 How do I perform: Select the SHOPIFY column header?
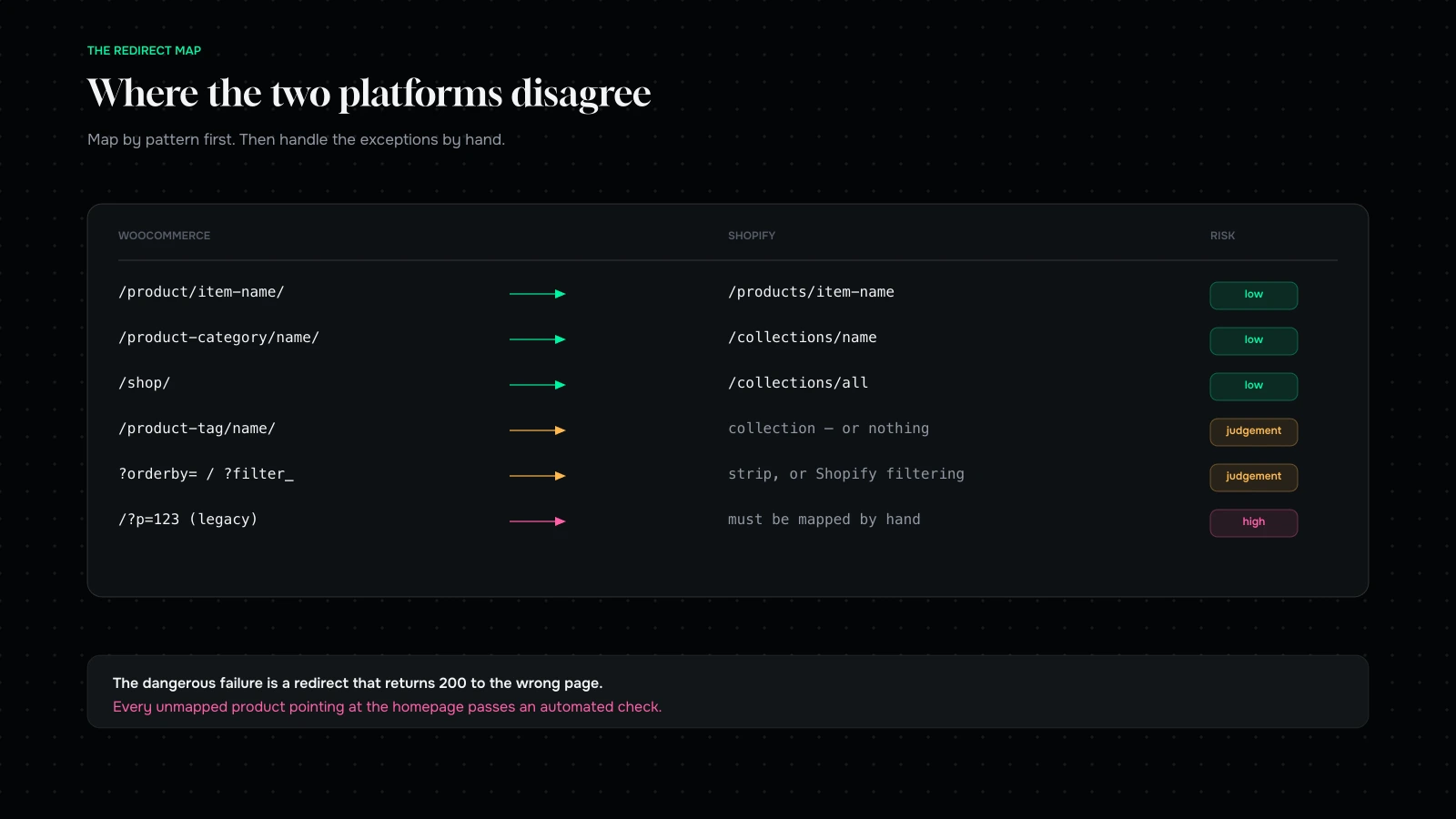point(752,236)
